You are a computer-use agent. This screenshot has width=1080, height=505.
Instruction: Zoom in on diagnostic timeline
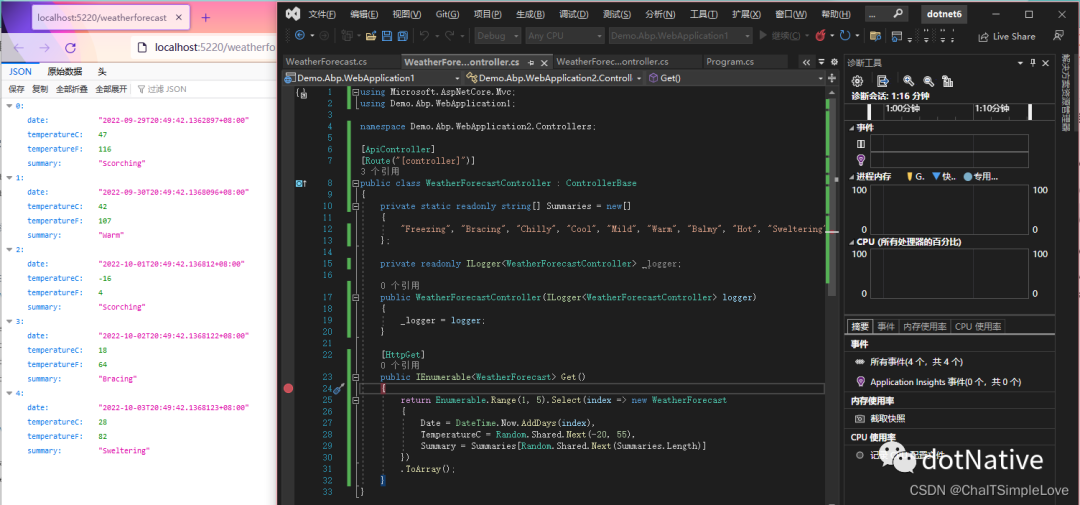908,81
